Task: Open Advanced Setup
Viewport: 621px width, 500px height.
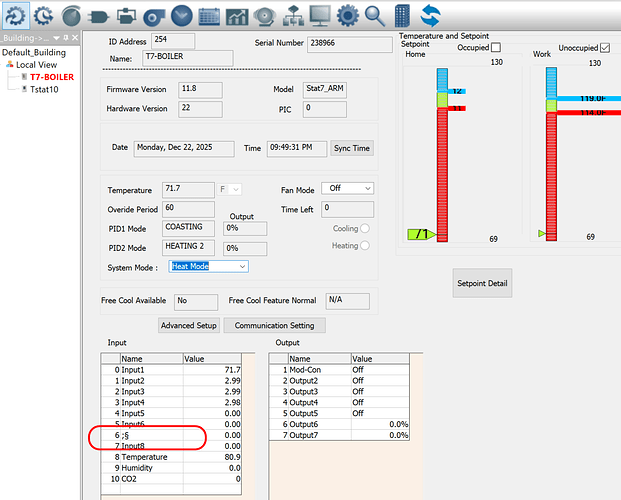Action: point(188,325)
